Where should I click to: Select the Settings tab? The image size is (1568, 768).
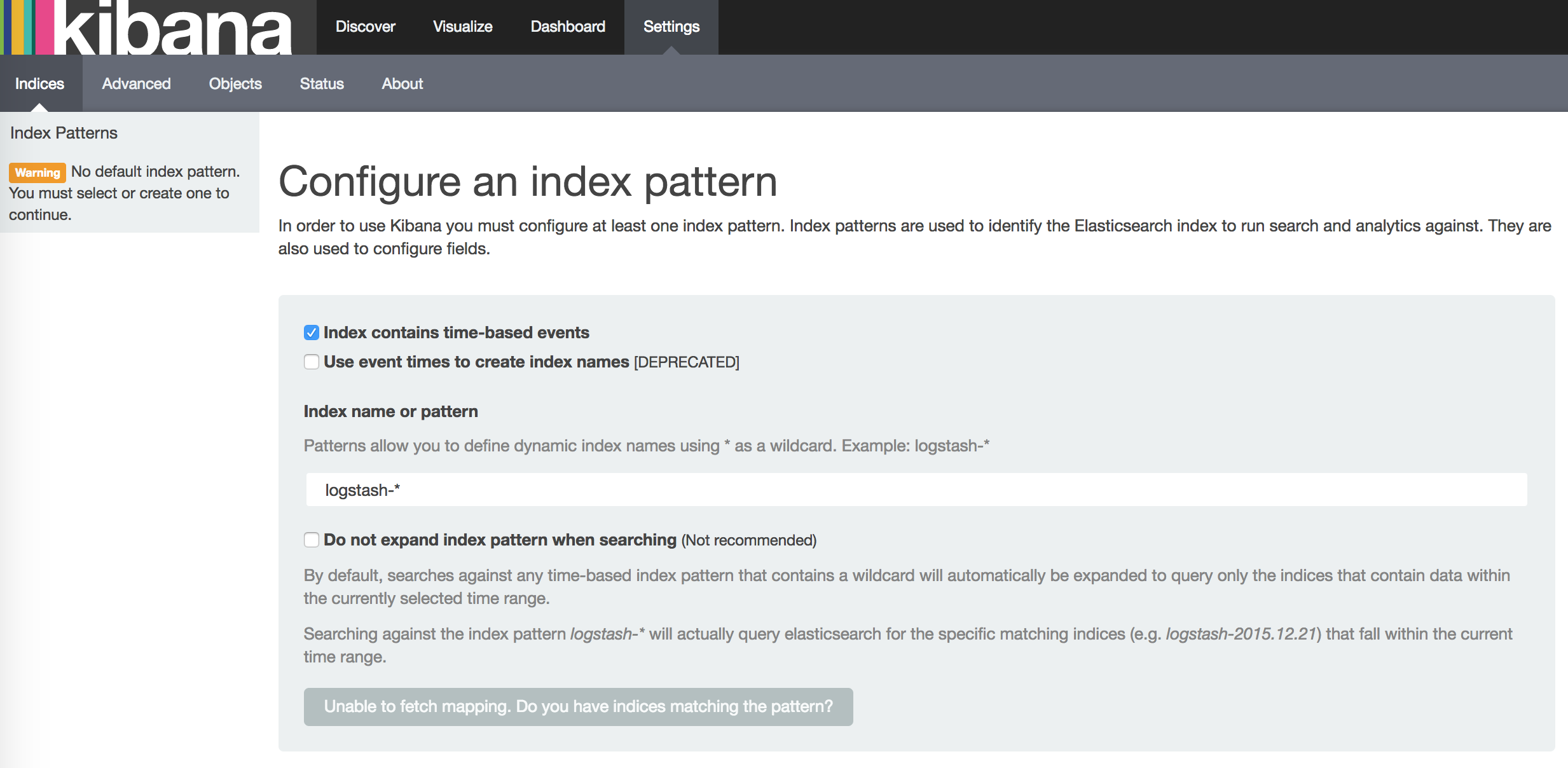[x=671, y=27]
